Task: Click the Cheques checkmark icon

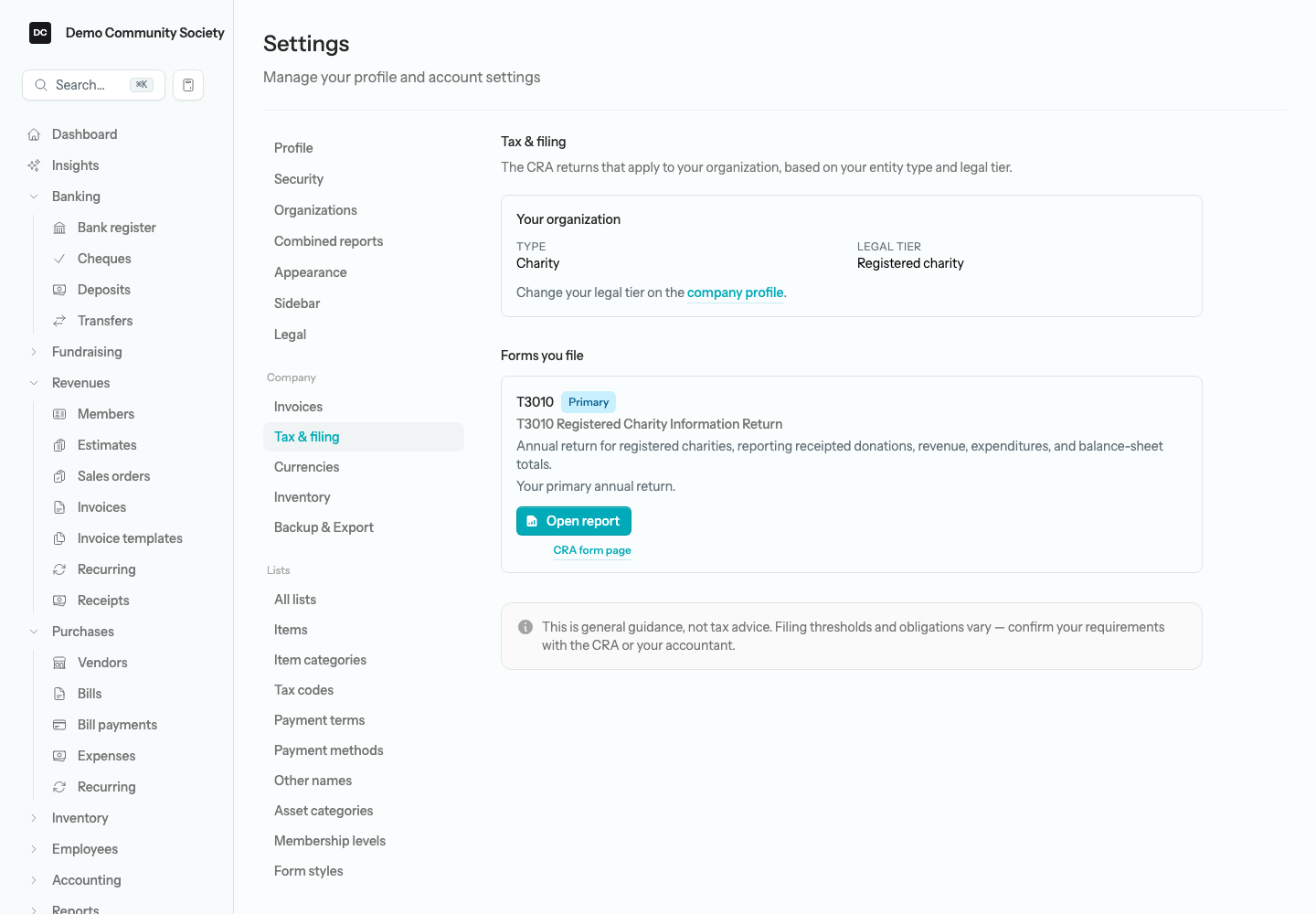Action: (59, 259)
